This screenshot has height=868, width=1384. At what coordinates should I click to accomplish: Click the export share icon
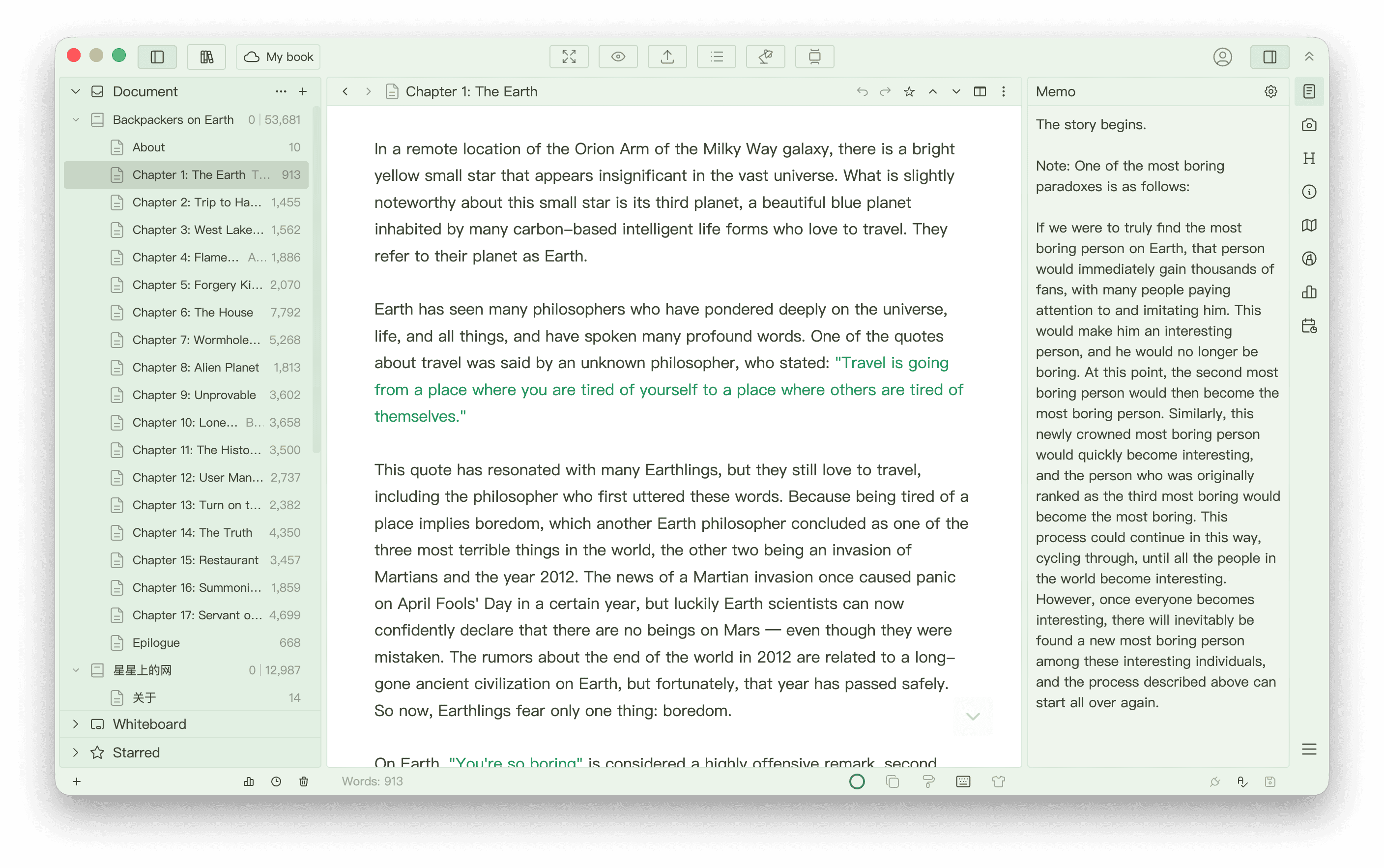click(667, 57)
